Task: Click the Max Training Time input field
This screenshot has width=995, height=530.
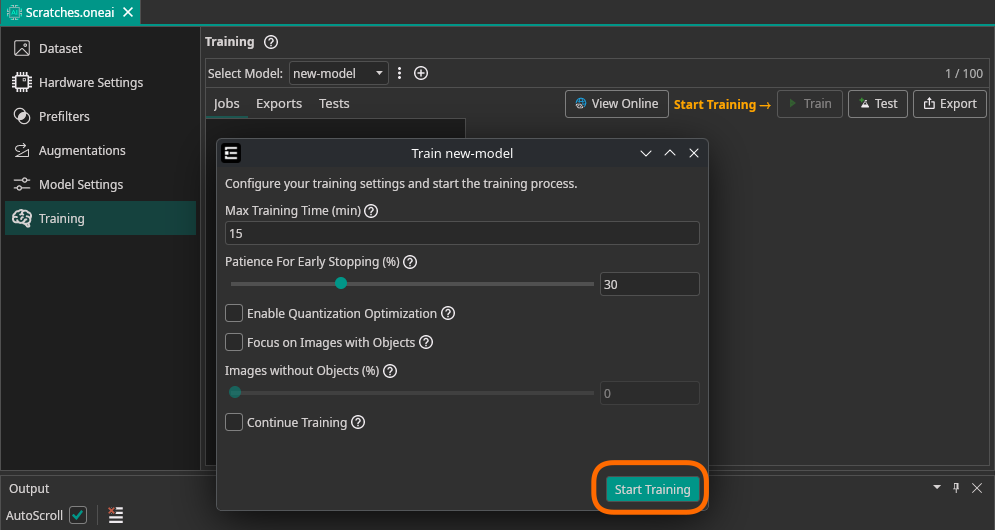Action: pos(462,233)
